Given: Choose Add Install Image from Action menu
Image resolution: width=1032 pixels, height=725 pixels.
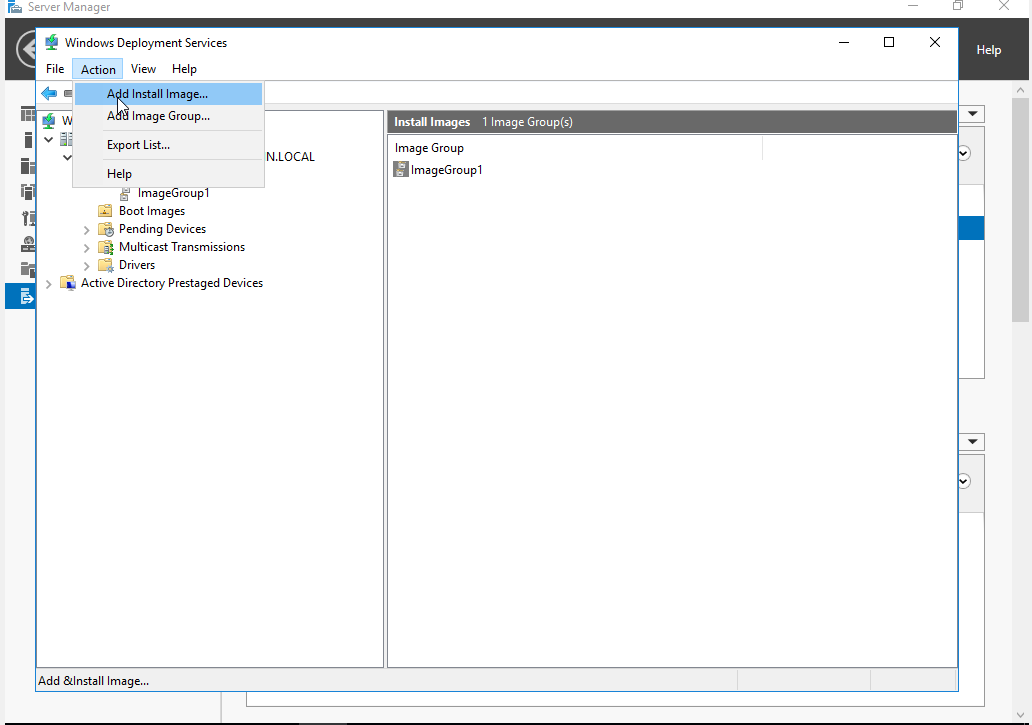Looking at the screenshot, I should (x=157, y=94).
